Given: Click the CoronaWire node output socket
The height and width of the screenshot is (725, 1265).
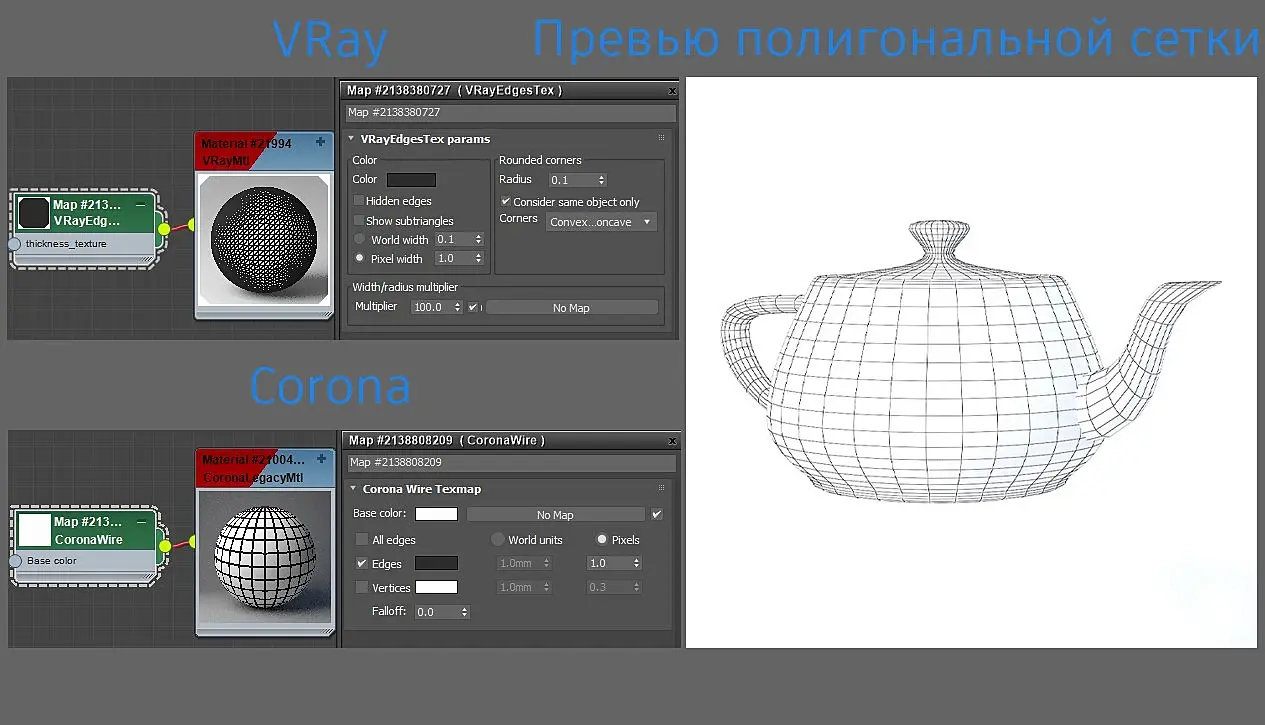Looking at the screenshot, I should pos(165,544).
